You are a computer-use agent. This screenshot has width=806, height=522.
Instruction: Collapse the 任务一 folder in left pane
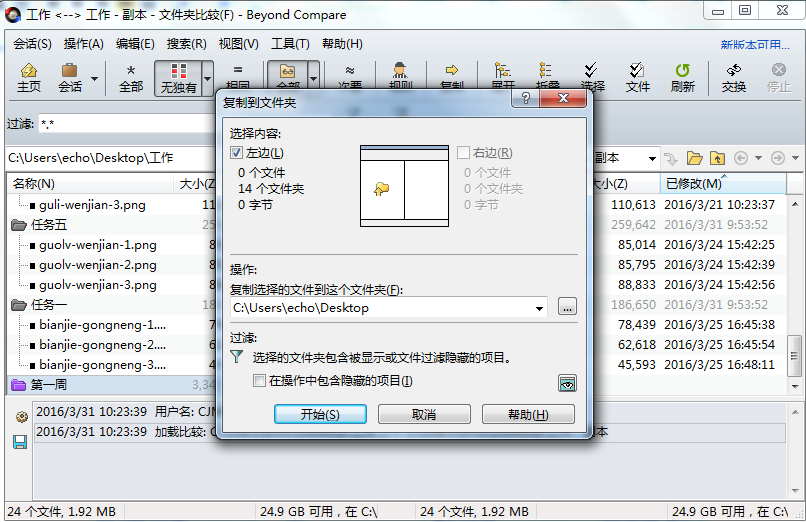tap(19, 305)
